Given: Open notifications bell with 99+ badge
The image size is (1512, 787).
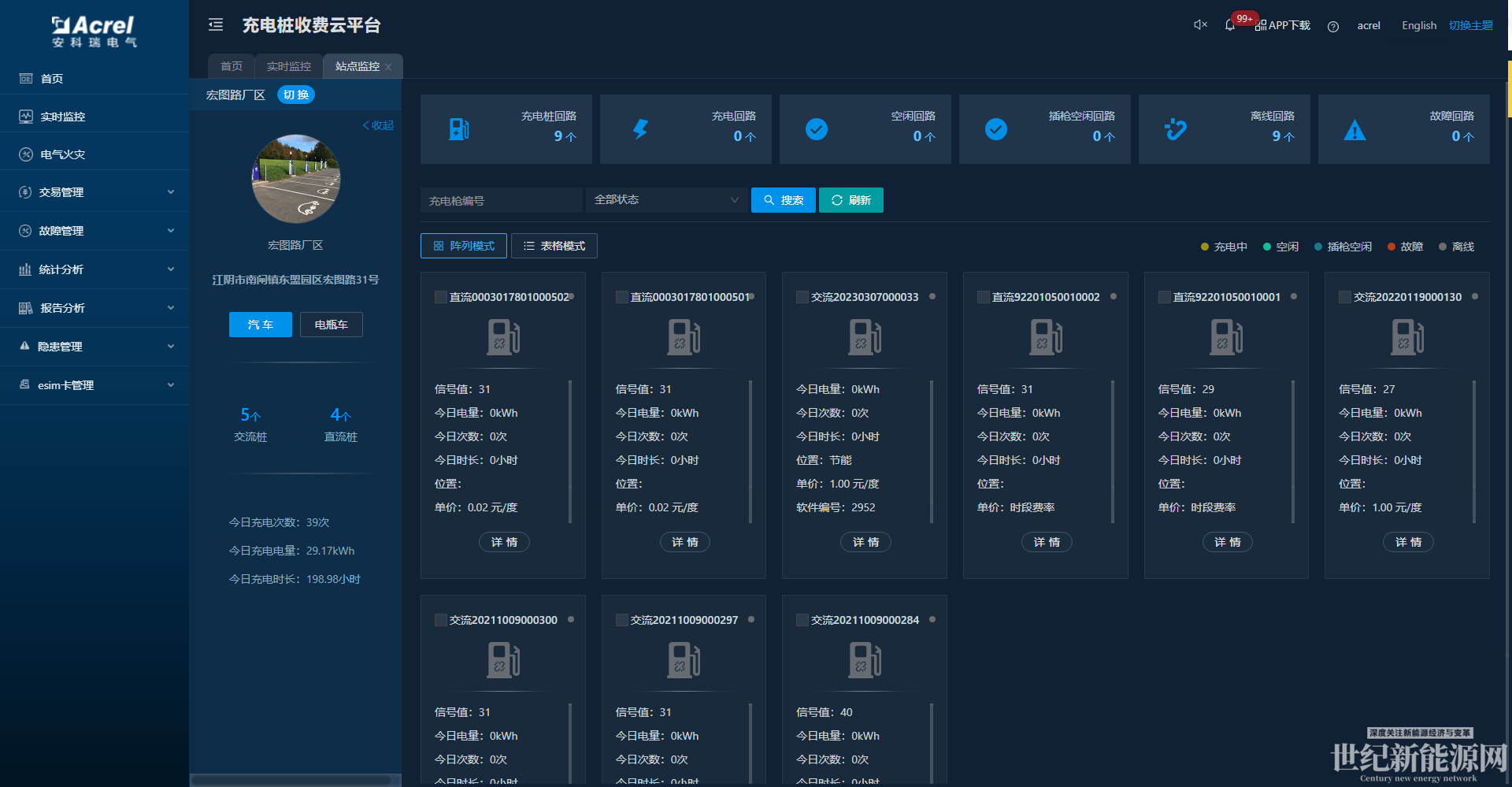Looking at the screenshot, I should pos(1230,25).
